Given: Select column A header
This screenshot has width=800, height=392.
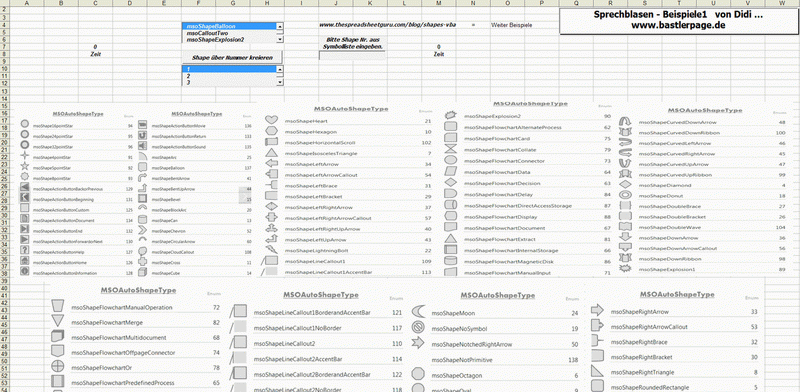Looking at the screenshot, I should [27, 3].
